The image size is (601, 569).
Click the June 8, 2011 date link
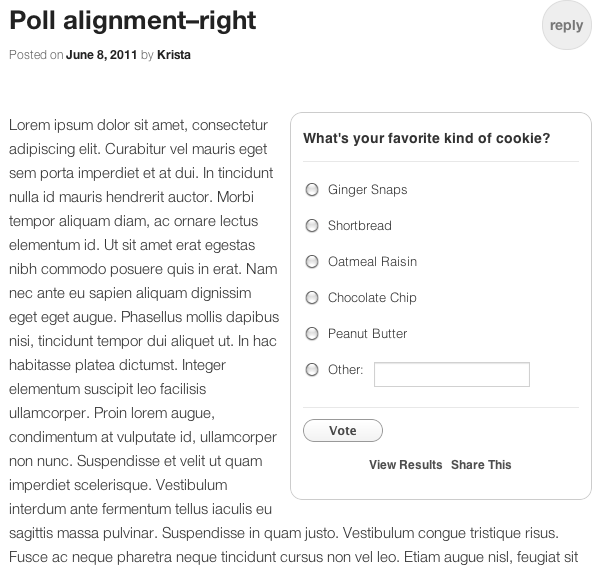coord(101,55)
